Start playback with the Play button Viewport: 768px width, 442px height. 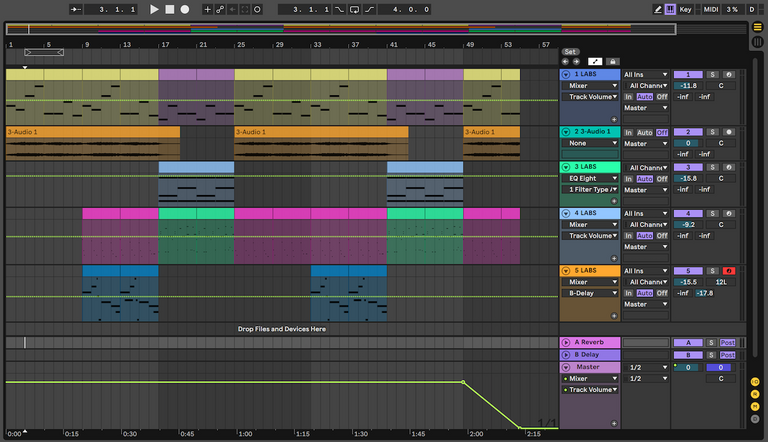[154, 9]
